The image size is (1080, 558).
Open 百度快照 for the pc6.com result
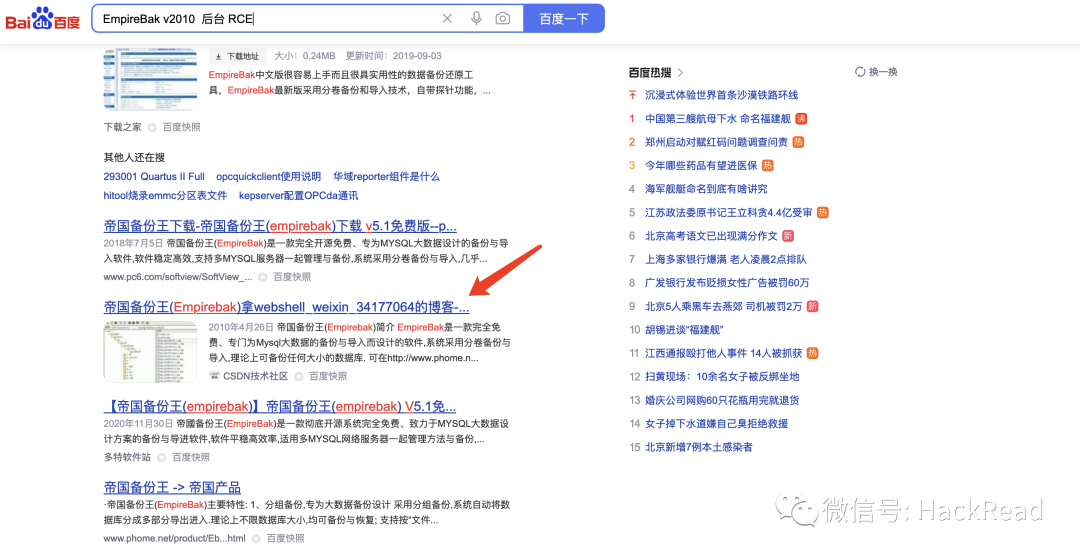(x=292, y=277)
